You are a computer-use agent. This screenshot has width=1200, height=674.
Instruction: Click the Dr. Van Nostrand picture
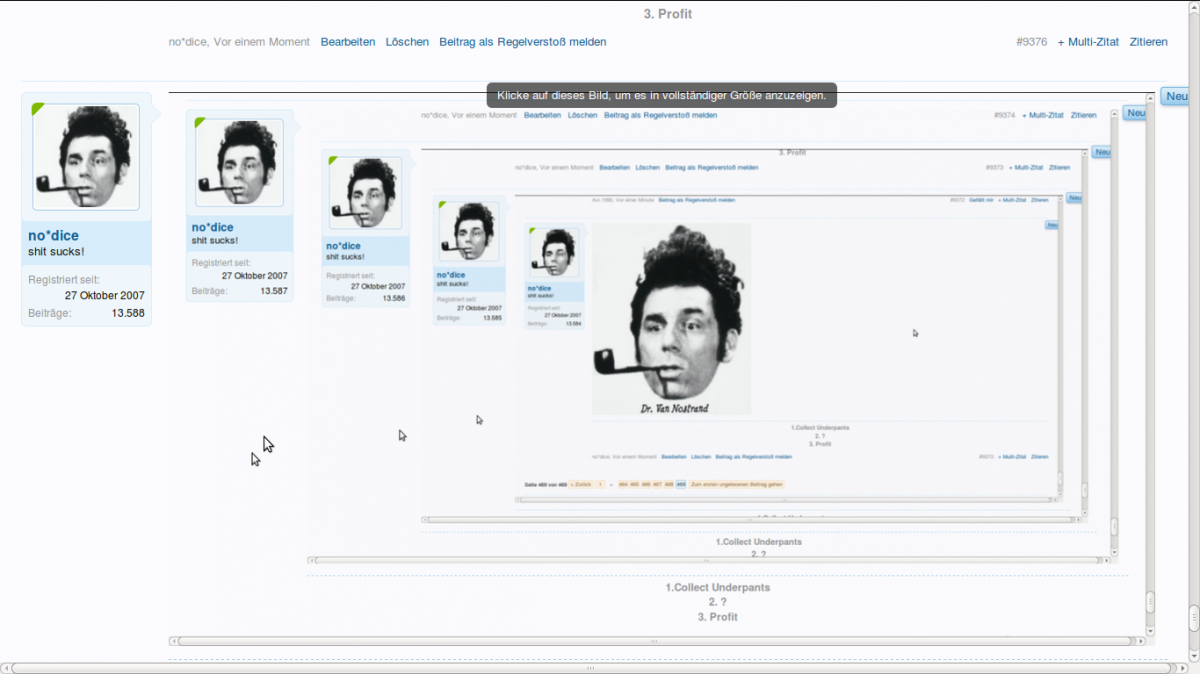pyautogui.click(x=671, y=318)
